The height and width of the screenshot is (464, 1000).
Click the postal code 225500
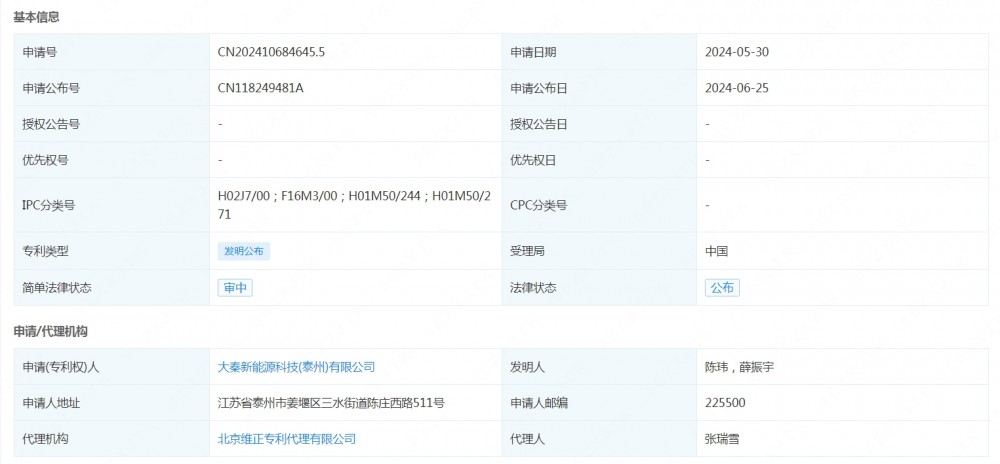coord(724,403)
